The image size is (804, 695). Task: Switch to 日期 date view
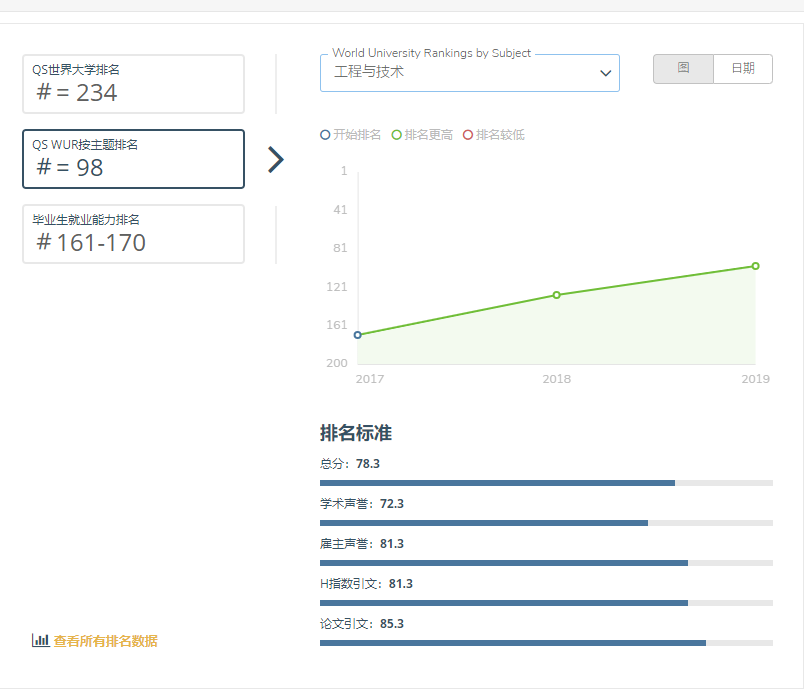pyautogui.click(x=743, y=69)
